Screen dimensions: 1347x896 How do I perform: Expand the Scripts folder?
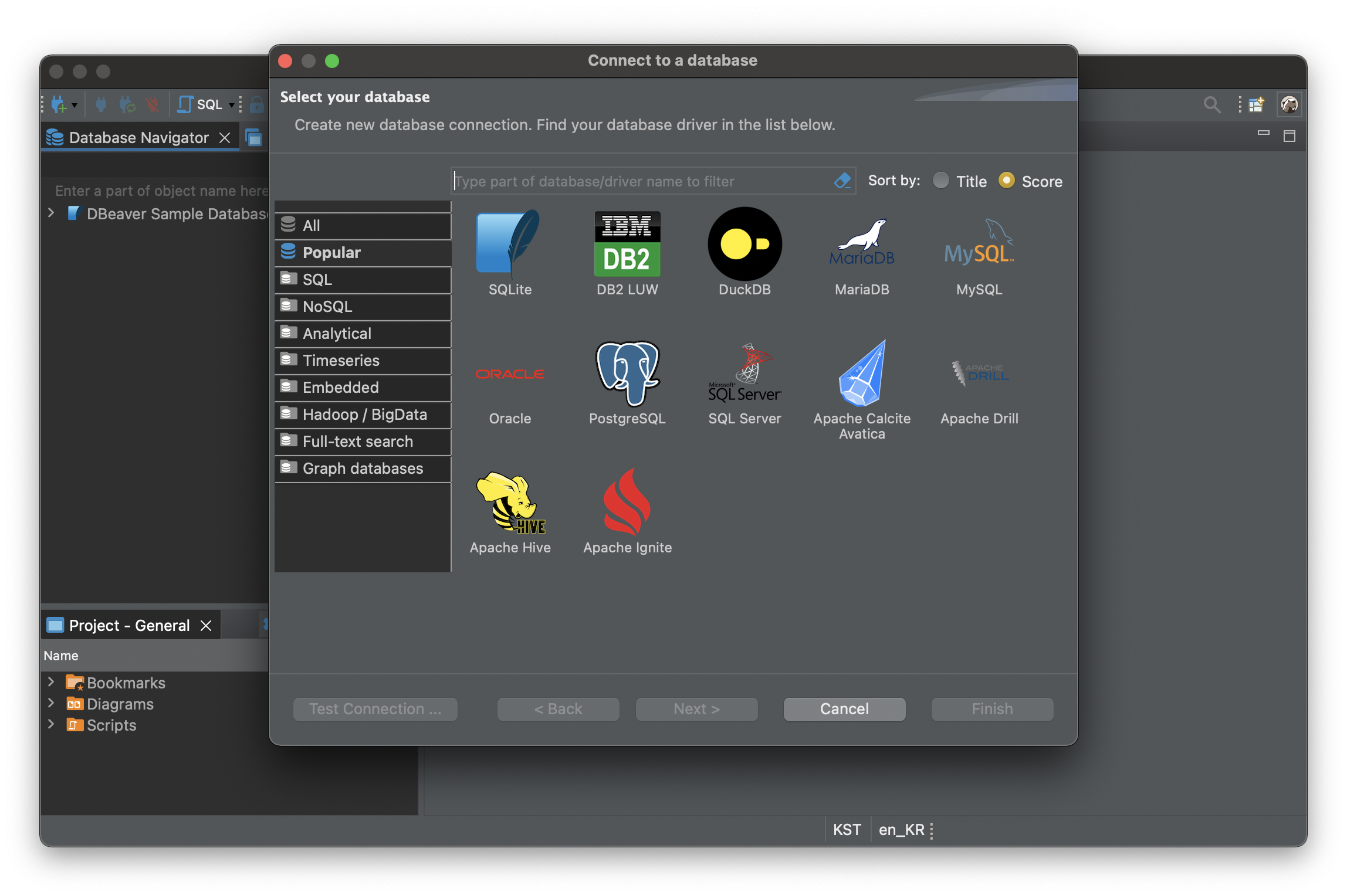(51, 724)
